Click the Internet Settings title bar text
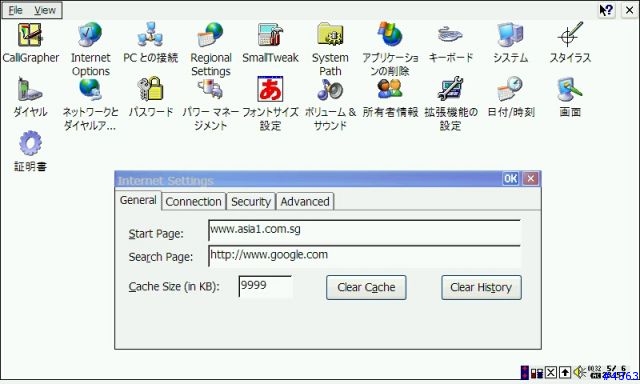This screenshot has height=384, width=640. (x=165, y=180)
